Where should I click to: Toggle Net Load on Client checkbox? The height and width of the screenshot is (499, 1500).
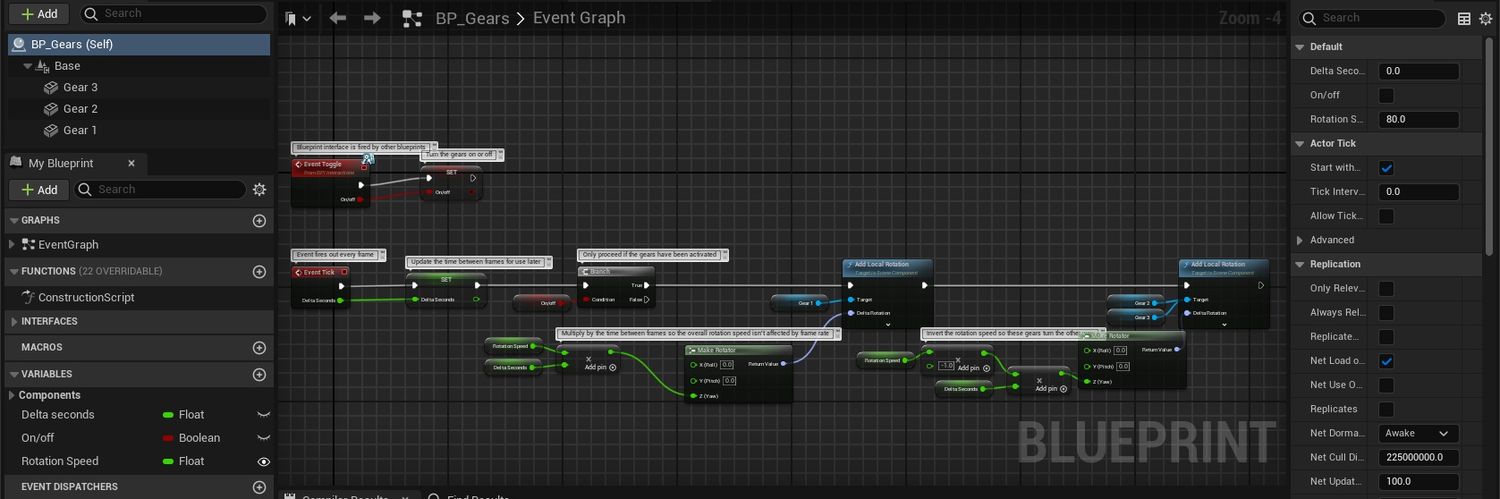point(1386,361)
